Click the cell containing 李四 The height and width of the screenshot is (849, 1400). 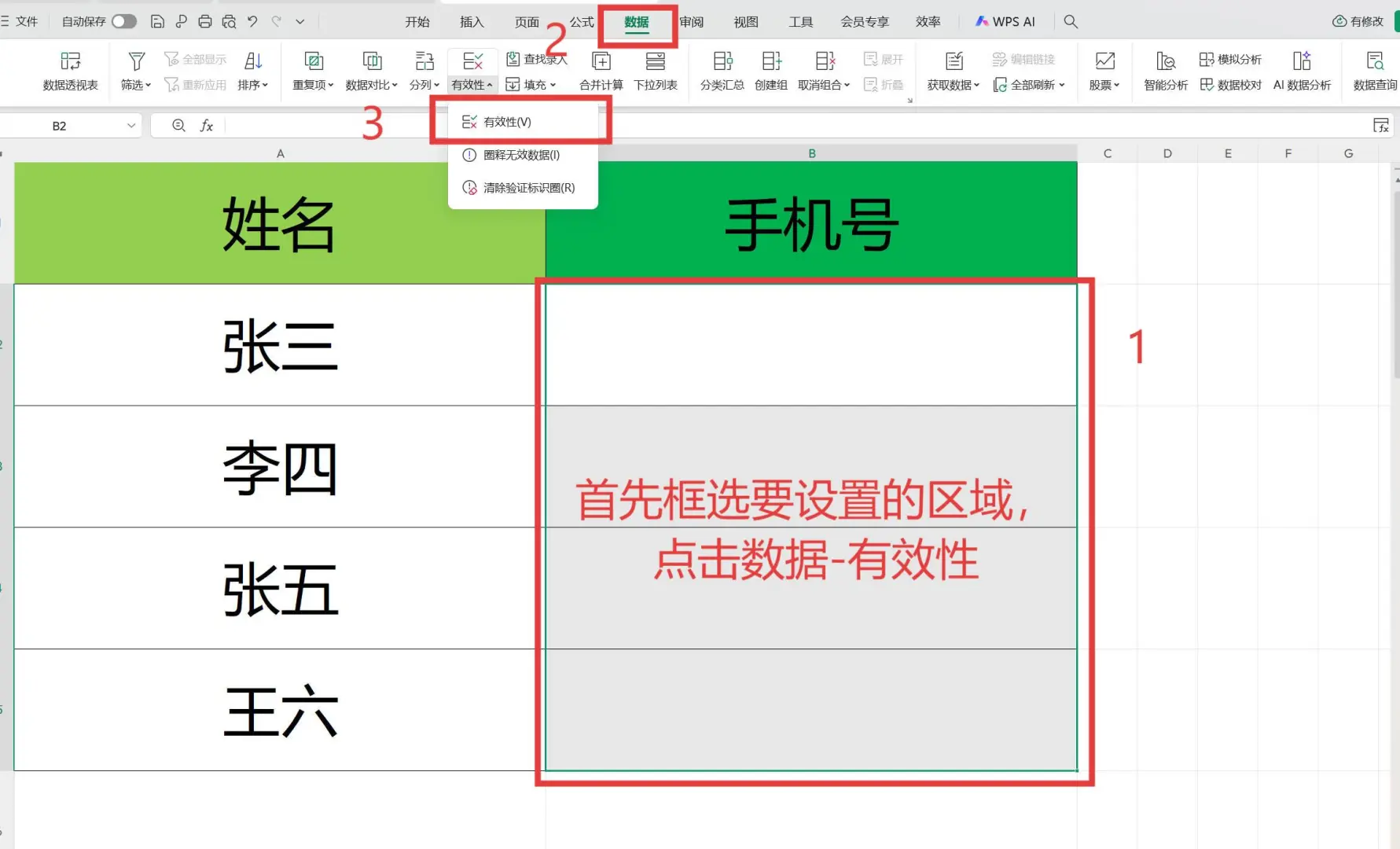[280, 467]
